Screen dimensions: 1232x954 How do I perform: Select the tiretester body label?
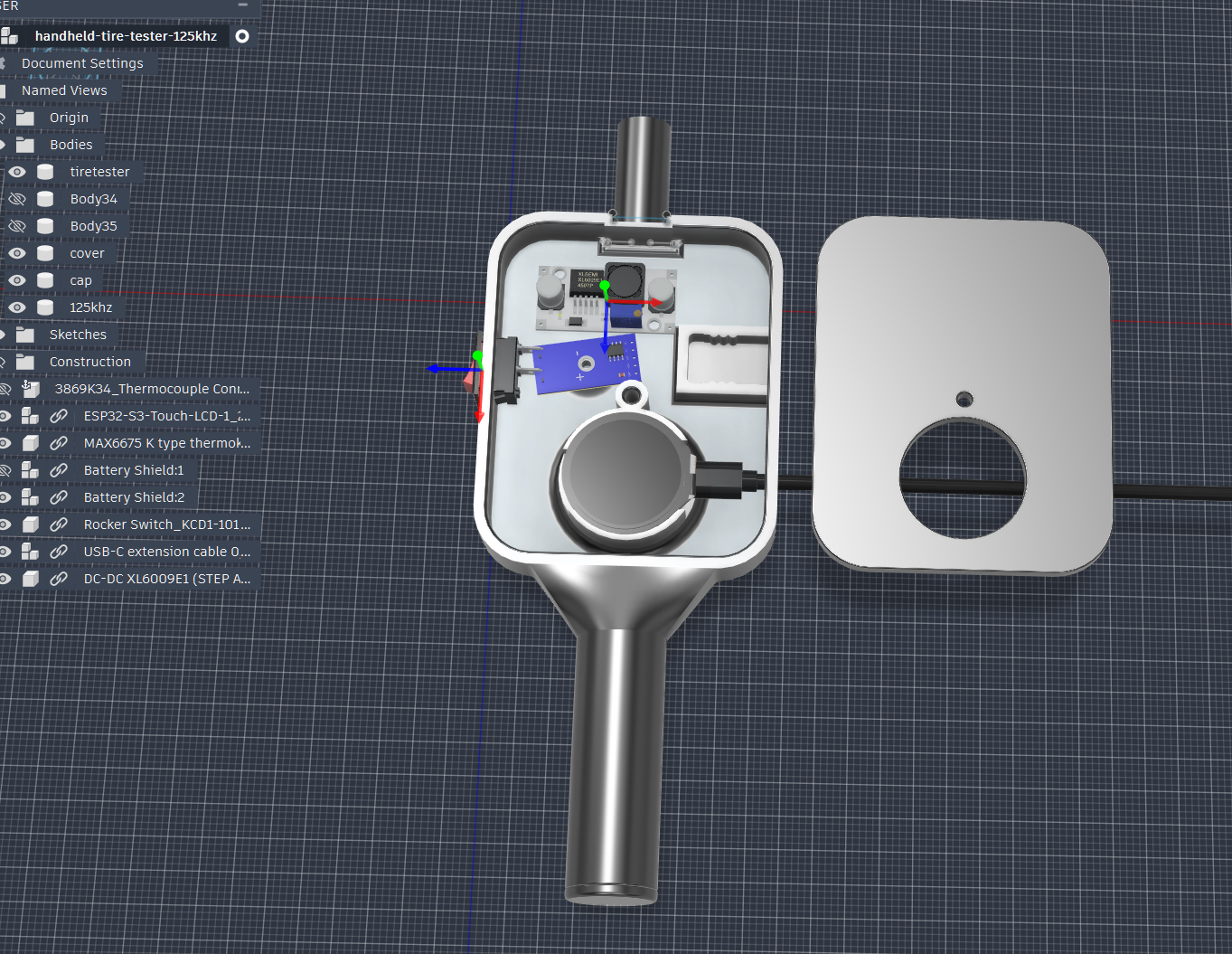pos(99,172)
